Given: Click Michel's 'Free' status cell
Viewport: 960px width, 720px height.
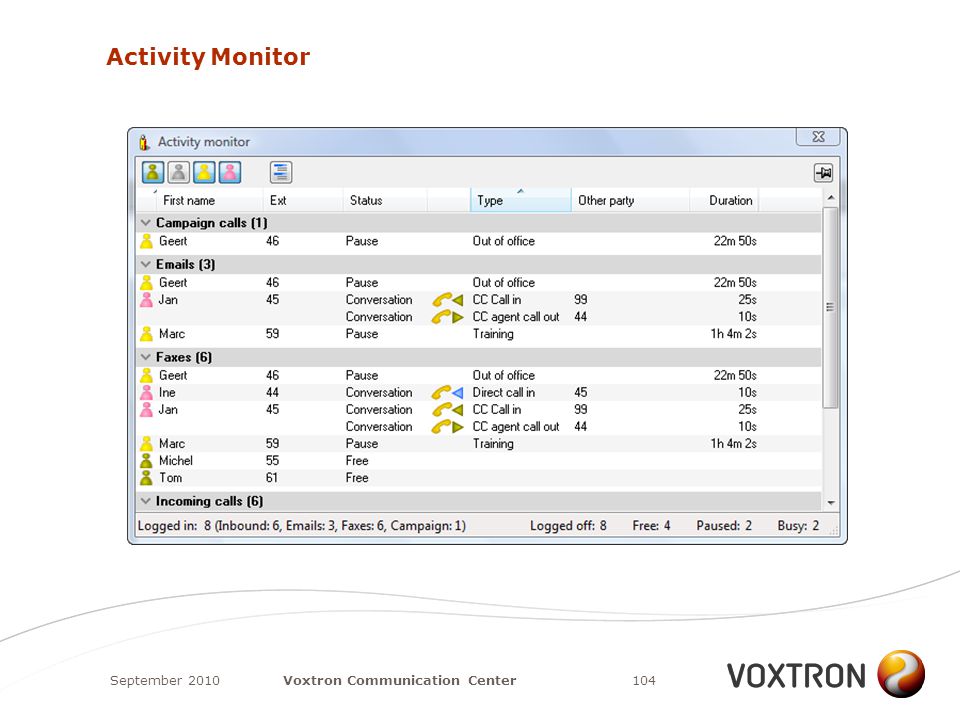Looking at the screenshot, I should click(x=357, y=460).
